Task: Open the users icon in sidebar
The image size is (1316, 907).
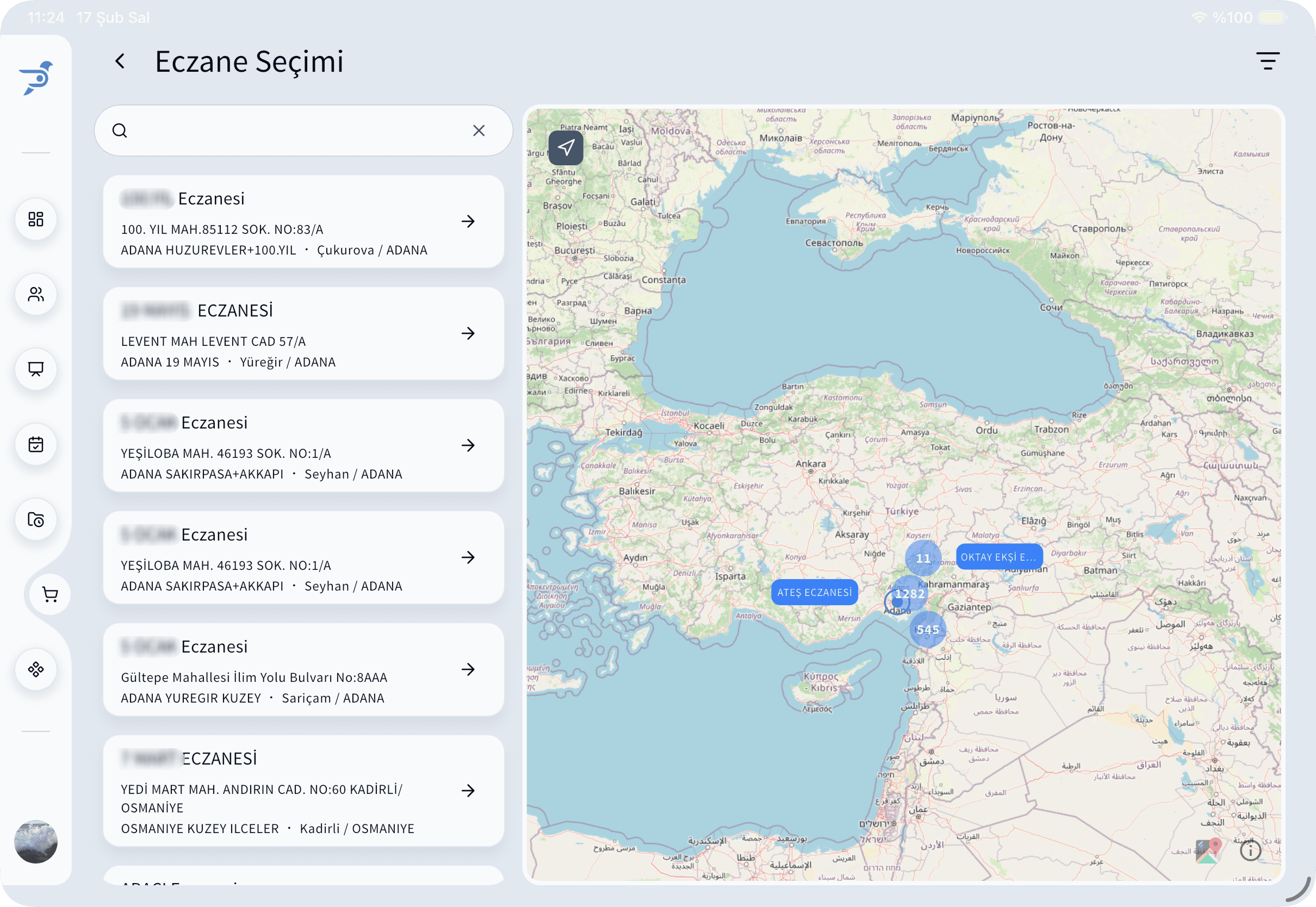Action: click(36, 294)
